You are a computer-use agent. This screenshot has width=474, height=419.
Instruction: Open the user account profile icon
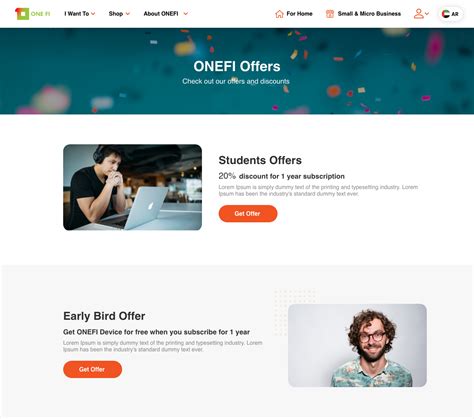419,14
